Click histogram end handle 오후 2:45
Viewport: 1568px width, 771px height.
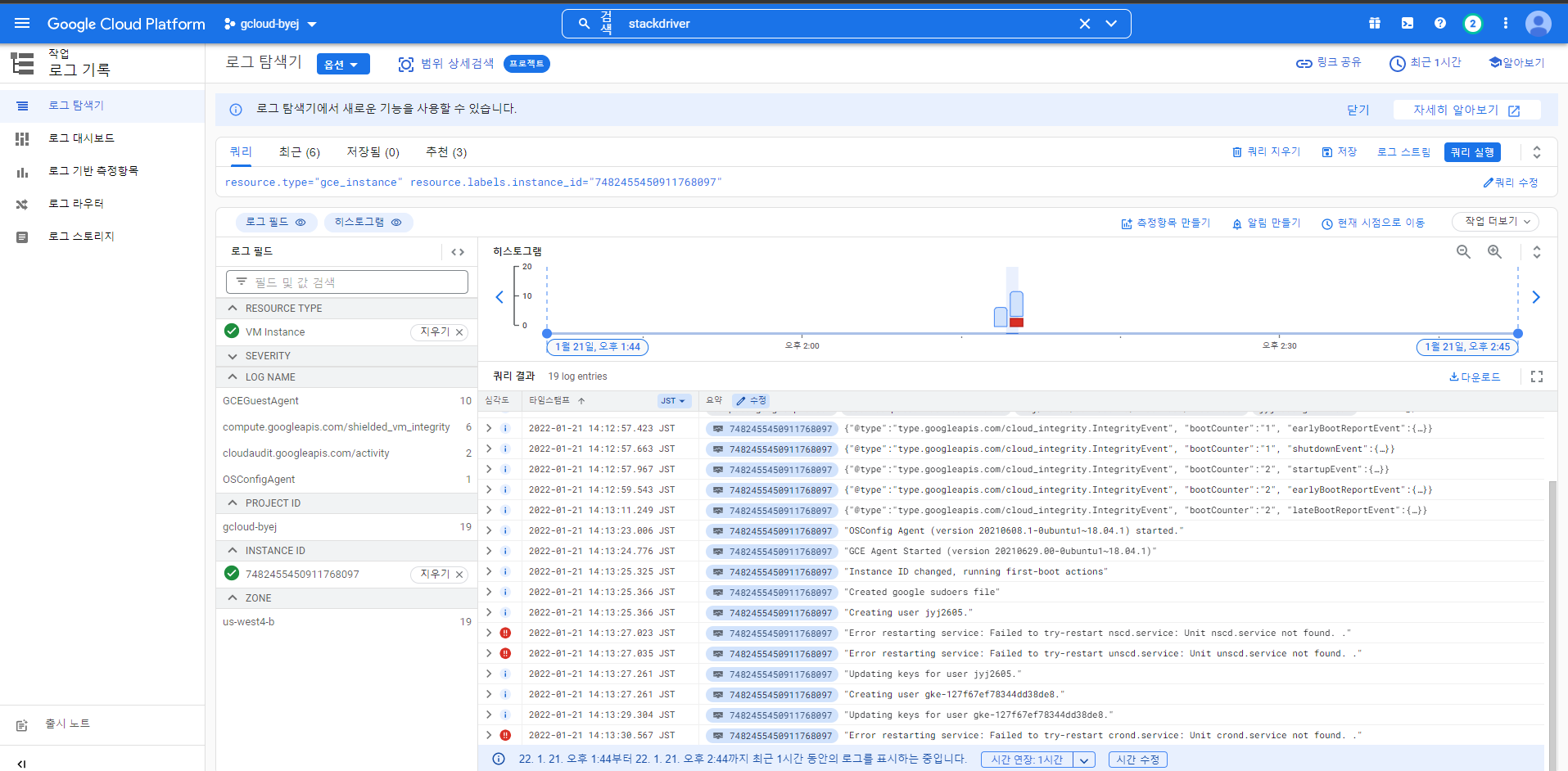(x=1518, y=333)
